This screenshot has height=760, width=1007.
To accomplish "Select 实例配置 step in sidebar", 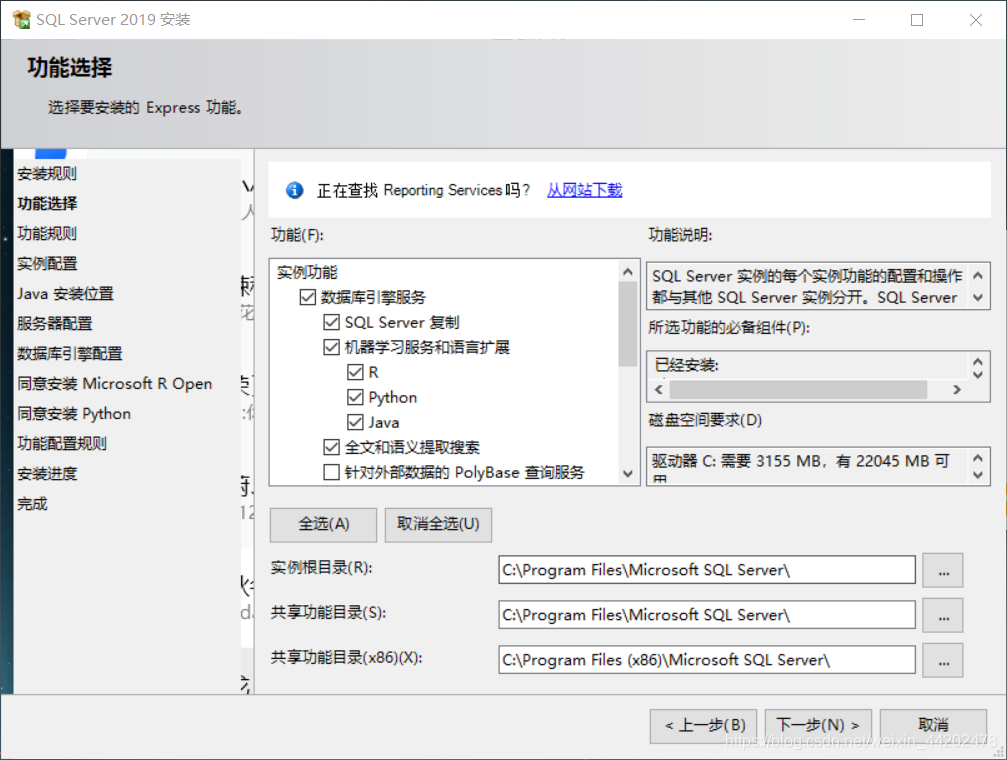I will click(x=47, y=263).
